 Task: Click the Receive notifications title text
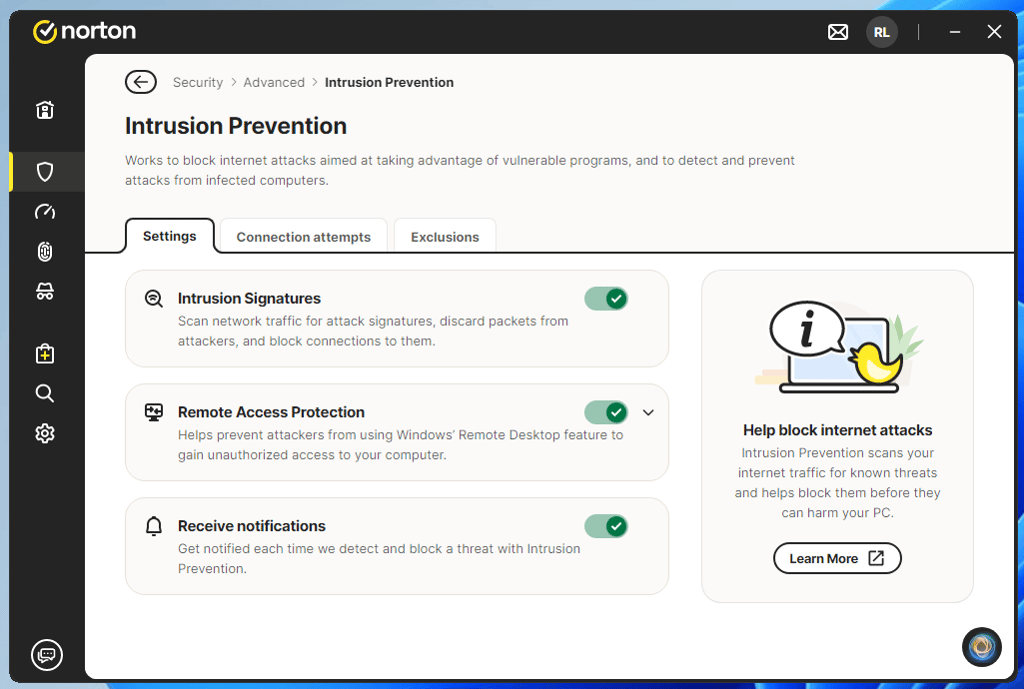251,526
